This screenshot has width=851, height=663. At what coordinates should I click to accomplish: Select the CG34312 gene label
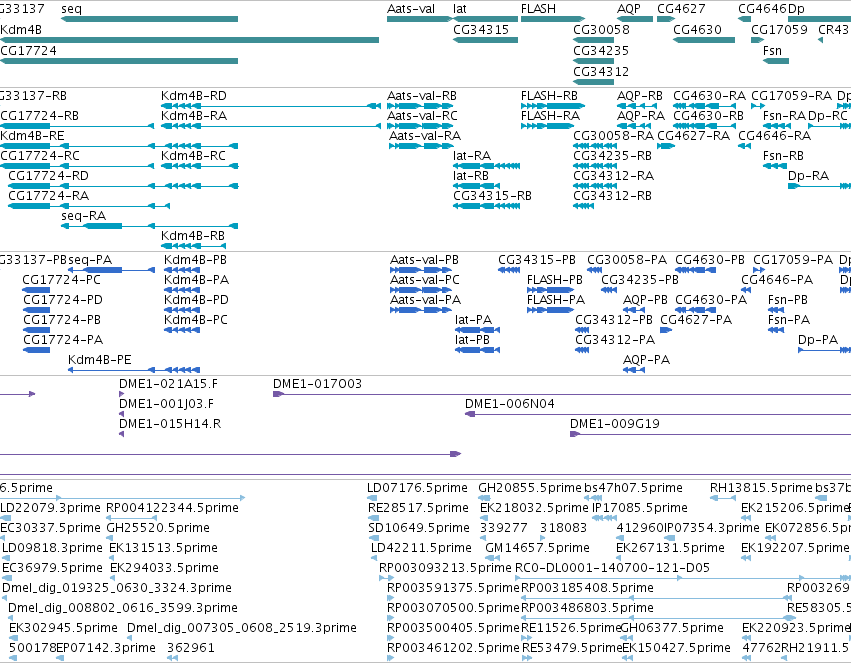[x=601, y=72]
